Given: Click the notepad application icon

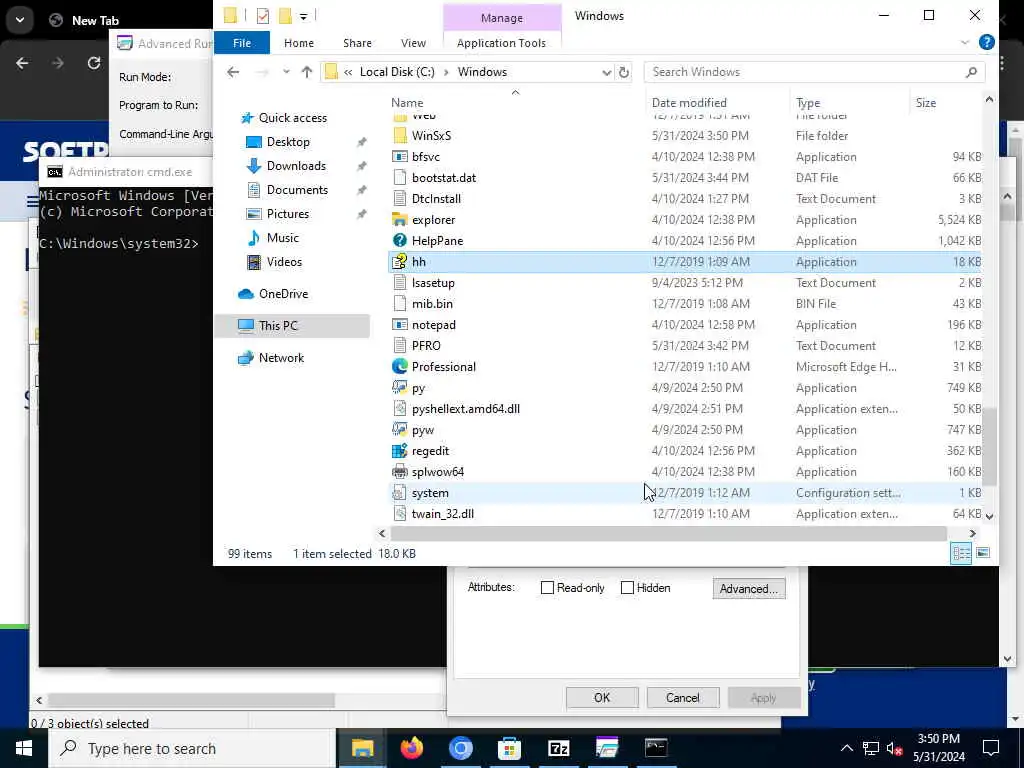Looking at the screenshot, I should (x=400, y=325).
